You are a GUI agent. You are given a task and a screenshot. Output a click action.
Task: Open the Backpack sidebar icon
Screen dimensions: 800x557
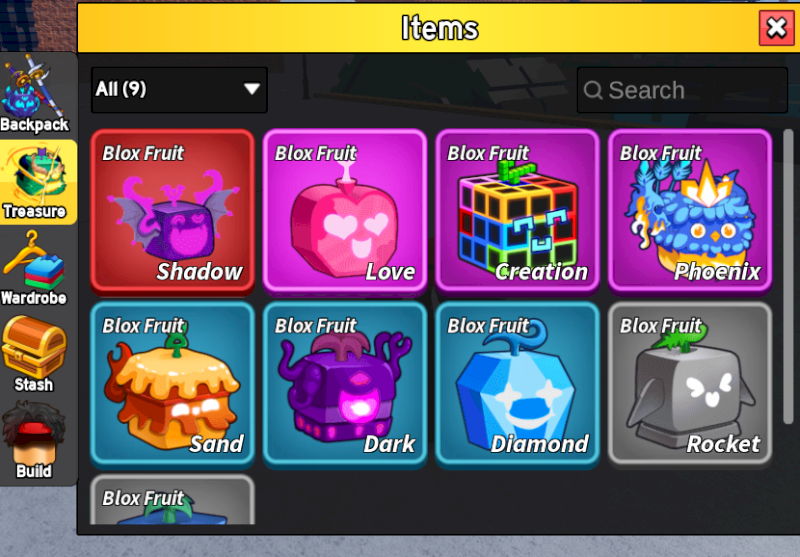click(35, 95)
